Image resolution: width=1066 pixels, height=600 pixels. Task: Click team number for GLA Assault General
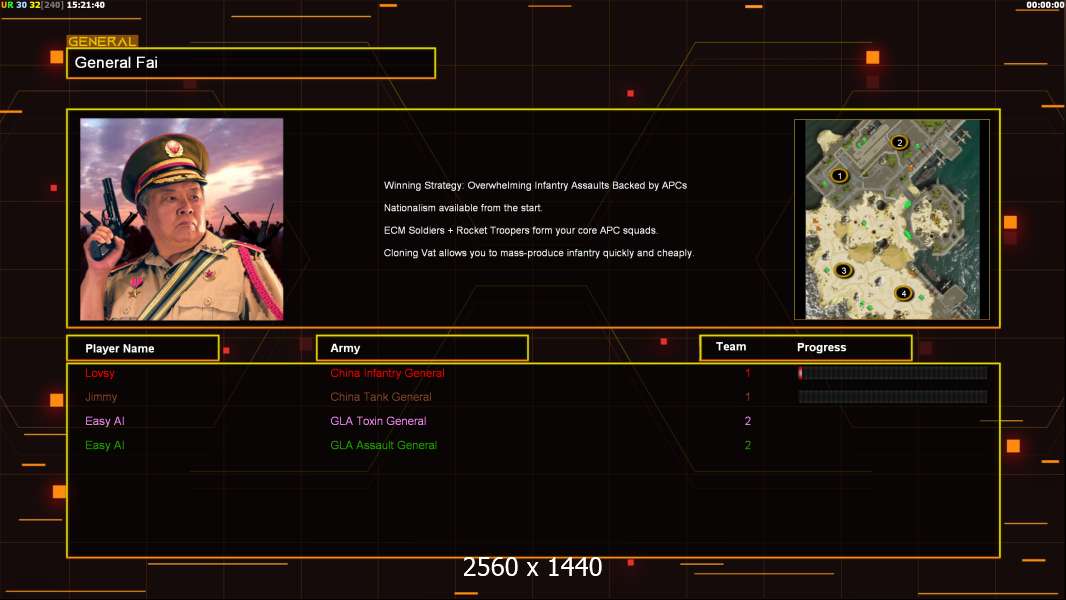click(748, 445)
